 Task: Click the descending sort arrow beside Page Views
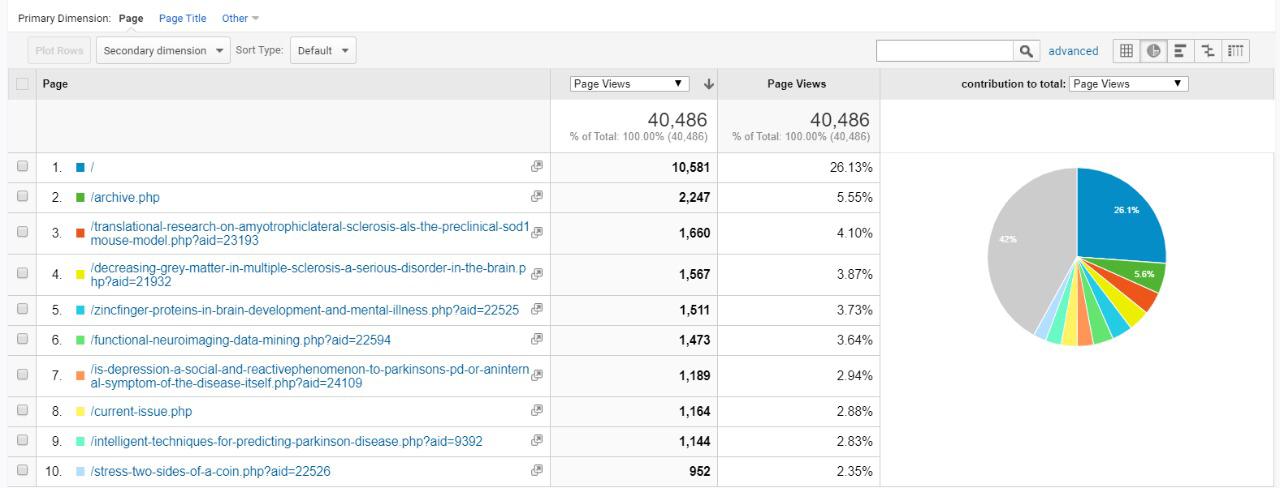[709, 84]
